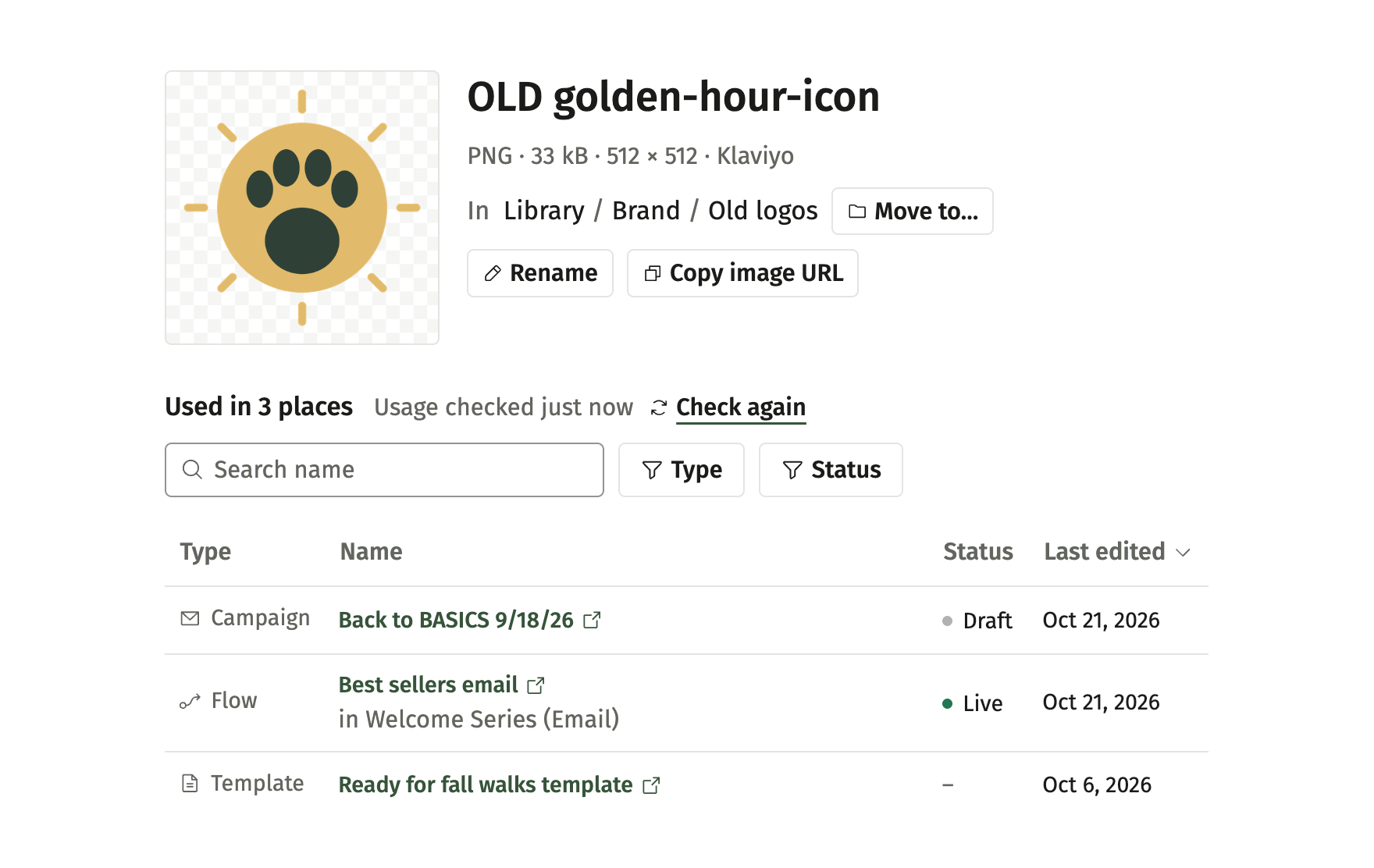Click the PNG · 33 kB file details text

[x=630, y=156]
